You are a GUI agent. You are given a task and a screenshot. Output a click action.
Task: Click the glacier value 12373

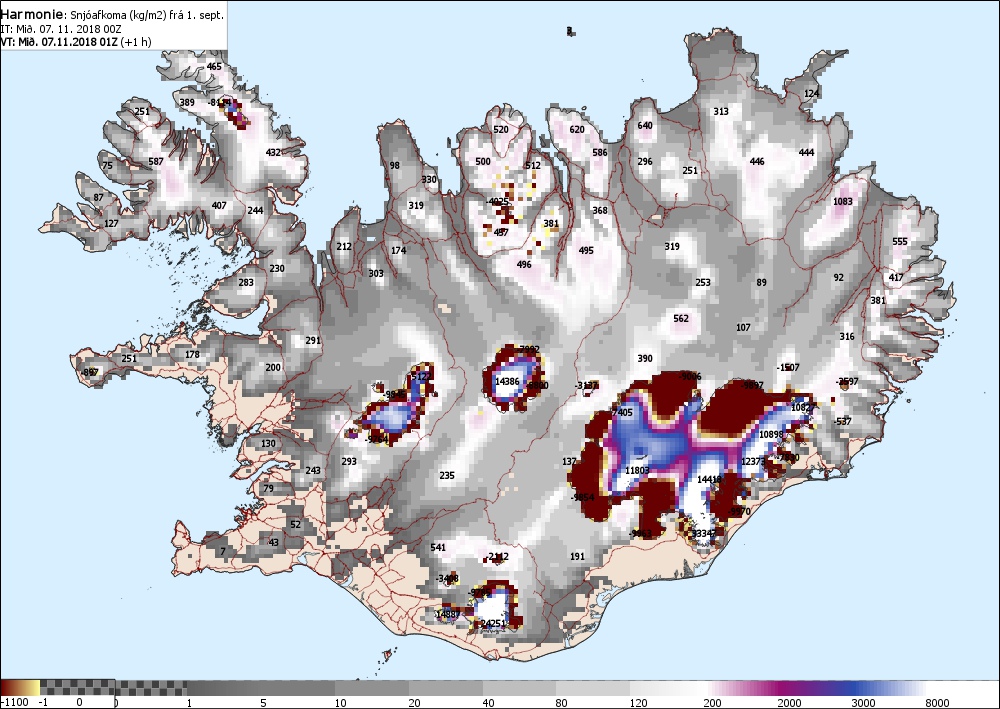(x=753, y=461)
